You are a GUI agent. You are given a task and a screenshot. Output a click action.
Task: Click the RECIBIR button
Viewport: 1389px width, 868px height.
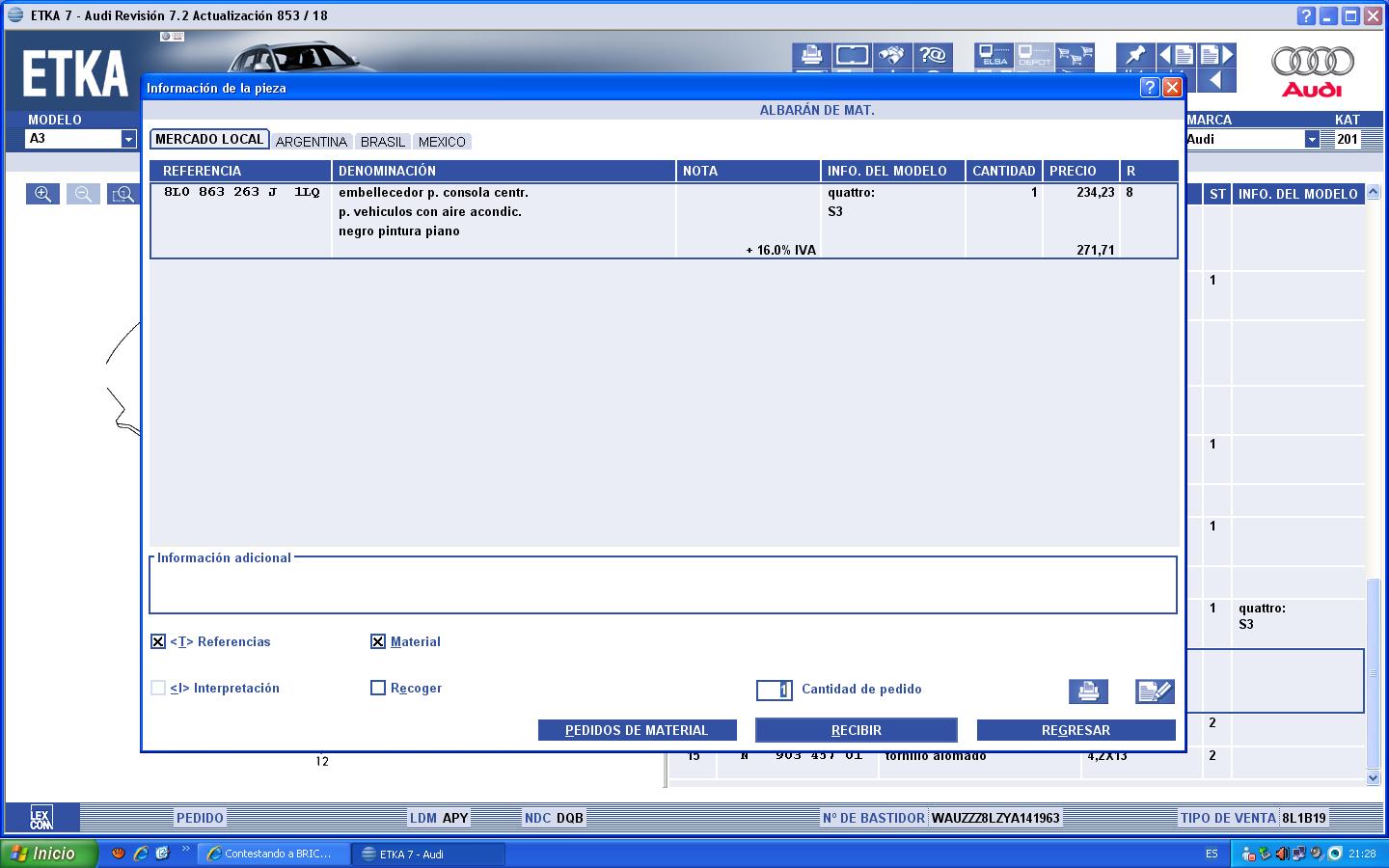(x=856, y=730)
